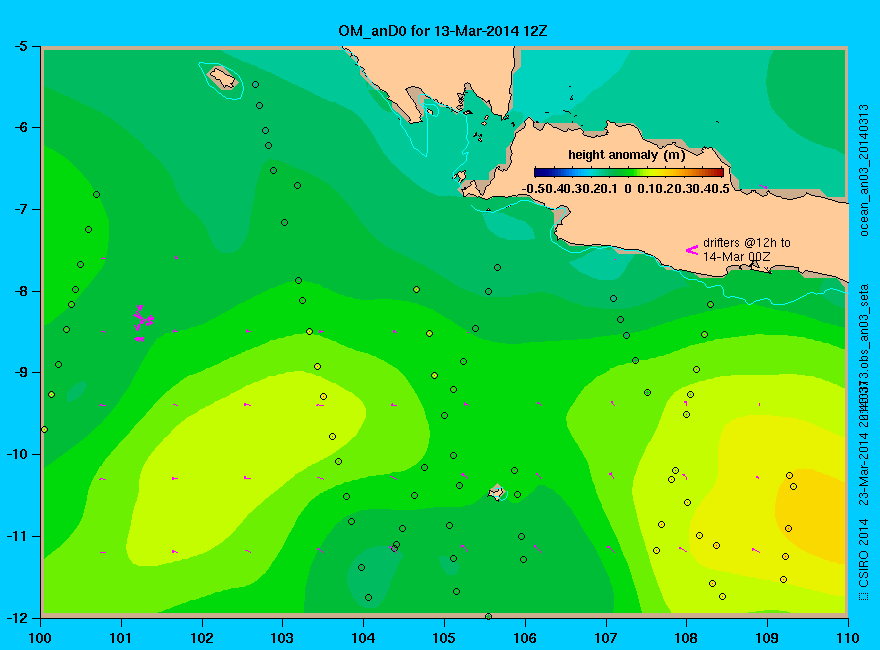Viewport: 880px width, 650px height.
Task: Click the '-8' latitude axis label
Action: (20, 291)
